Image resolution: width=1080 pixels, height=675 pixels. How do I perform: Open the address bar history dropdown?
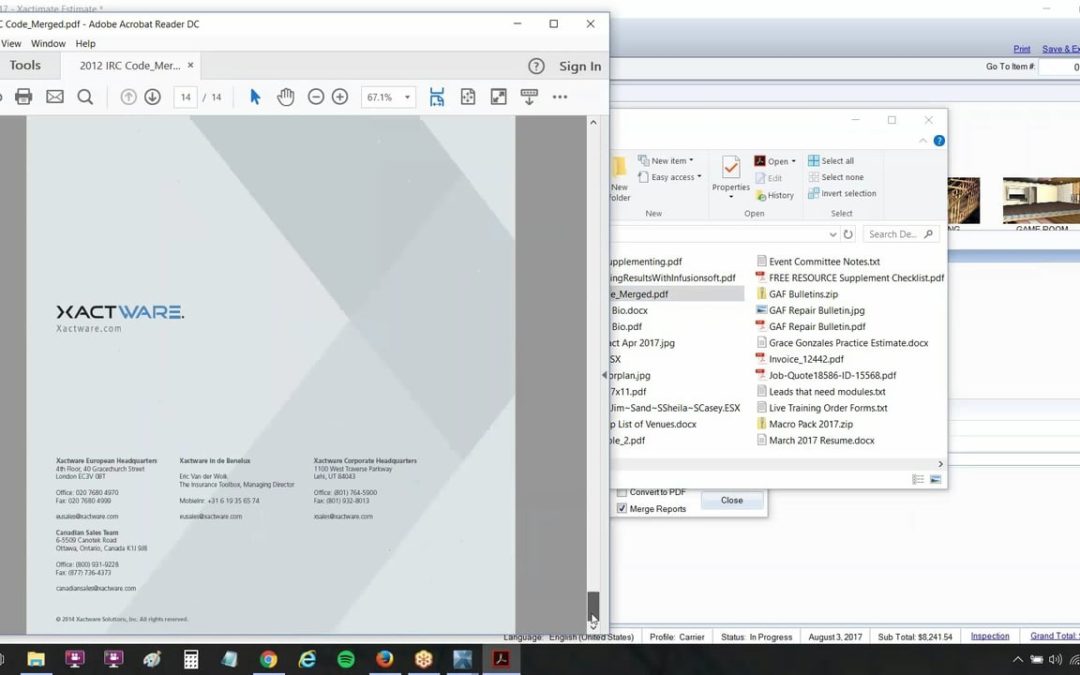point(833,234)
